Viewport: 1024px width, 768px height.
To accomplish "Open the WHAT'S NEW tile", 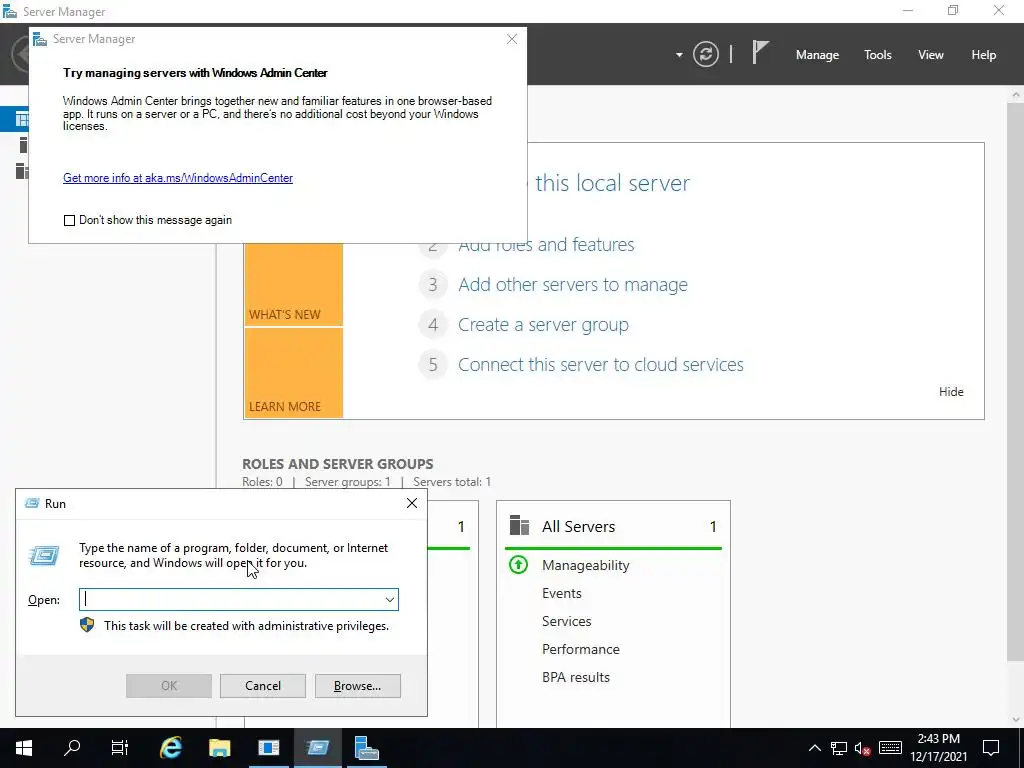I will (x=293, y=284).
